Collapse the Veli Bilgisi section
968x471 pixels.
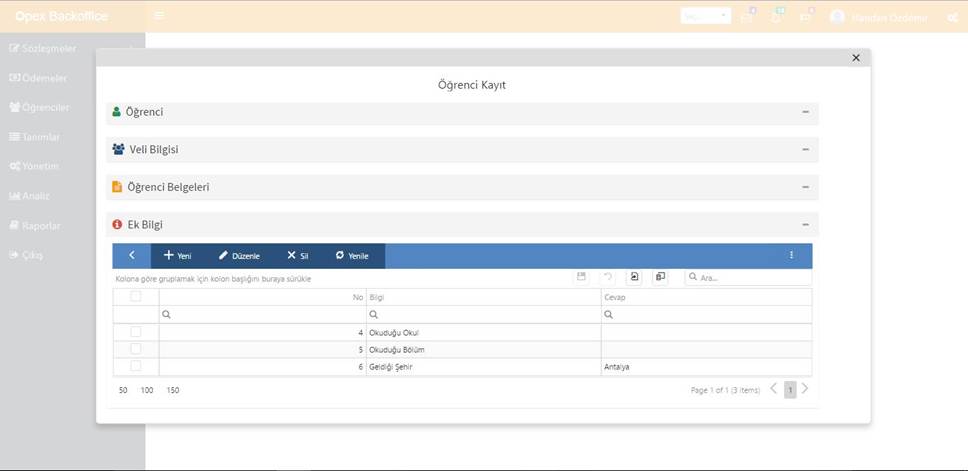(x=805, y=149)
